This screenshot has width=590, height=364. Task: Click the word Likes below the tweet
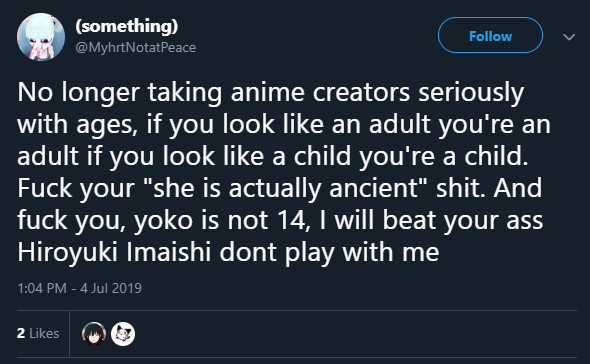(44, 334)
